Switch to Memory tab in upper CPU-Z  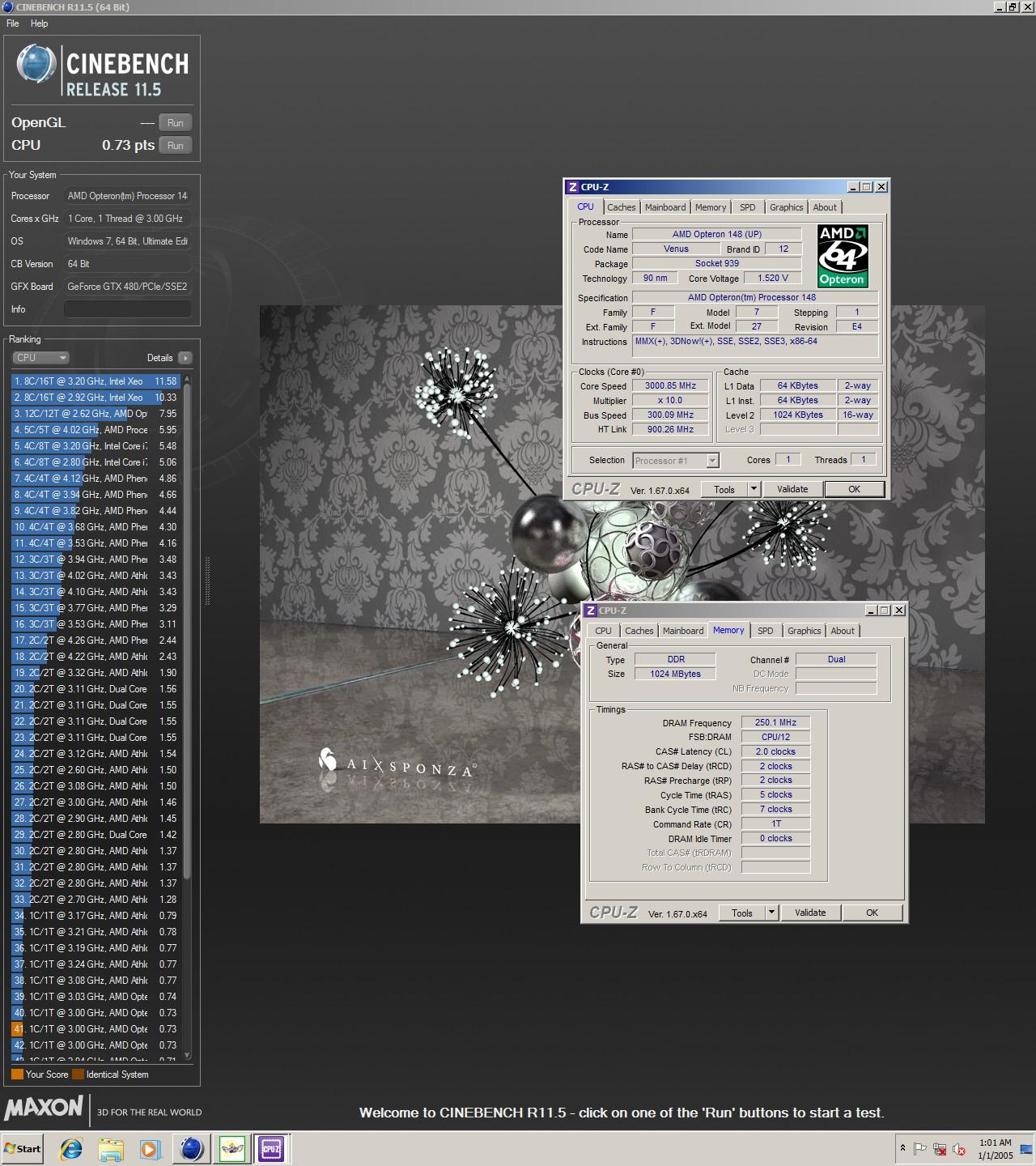(x=711, y=207)
